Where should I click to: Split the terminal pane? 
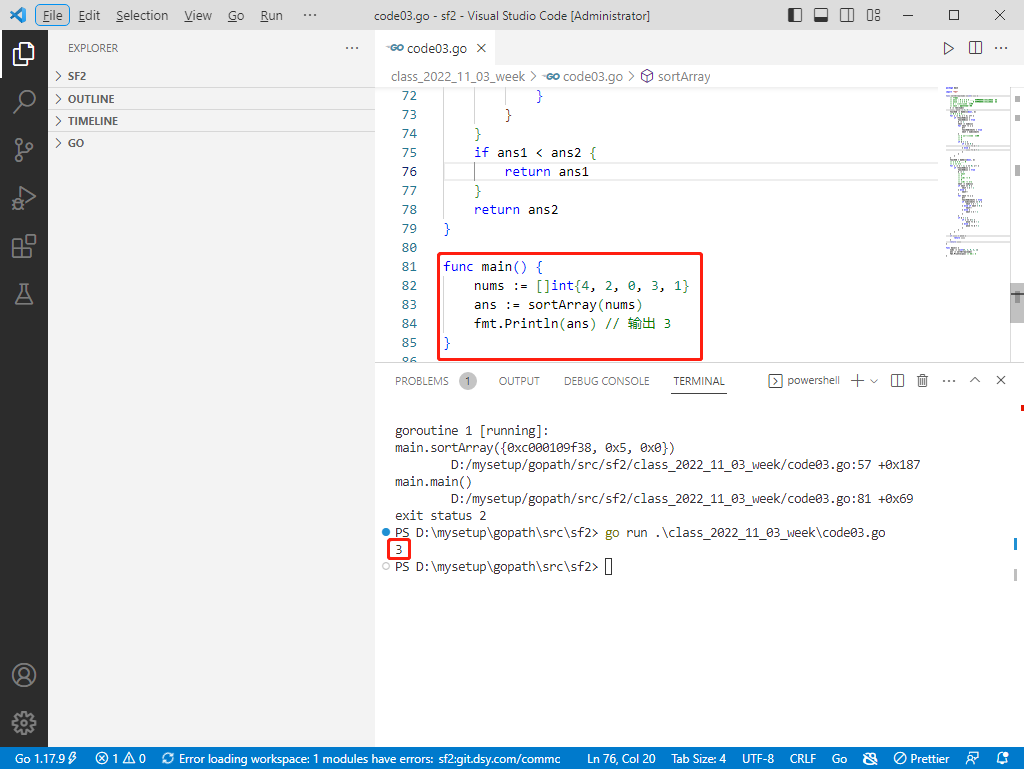[897, 381]
